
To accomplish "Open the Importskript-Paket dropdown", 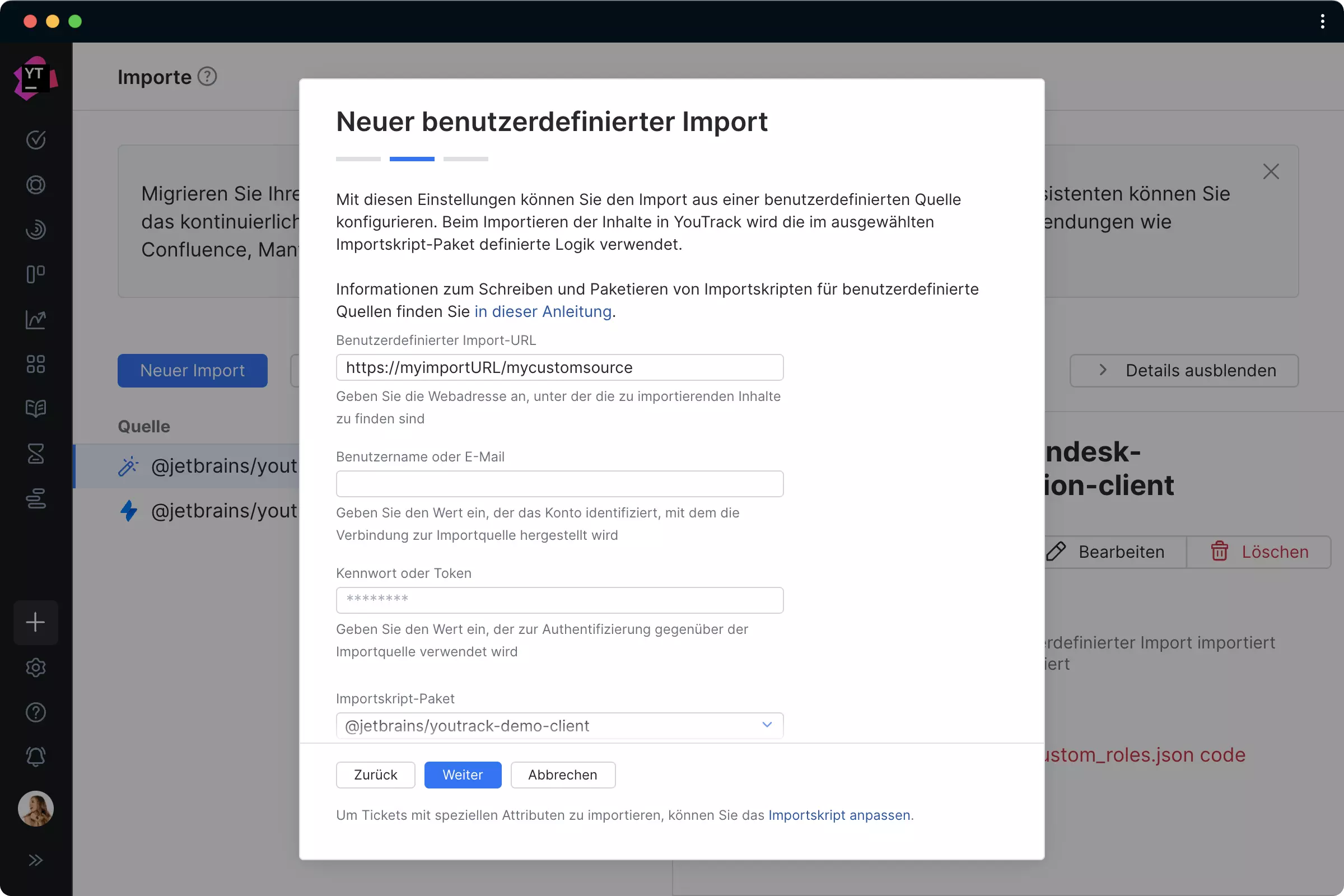I will (x=559, y=726).
